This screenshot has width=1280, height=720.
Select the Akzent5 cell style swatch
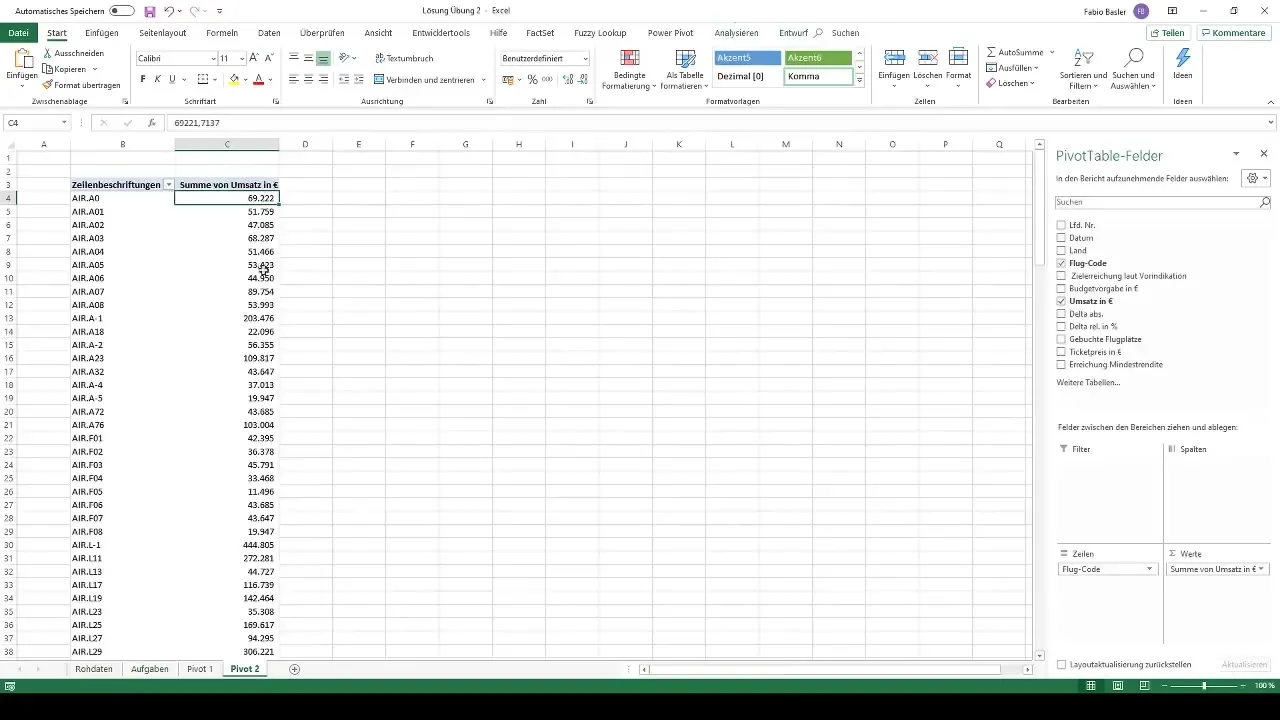[x=748, y=58]
